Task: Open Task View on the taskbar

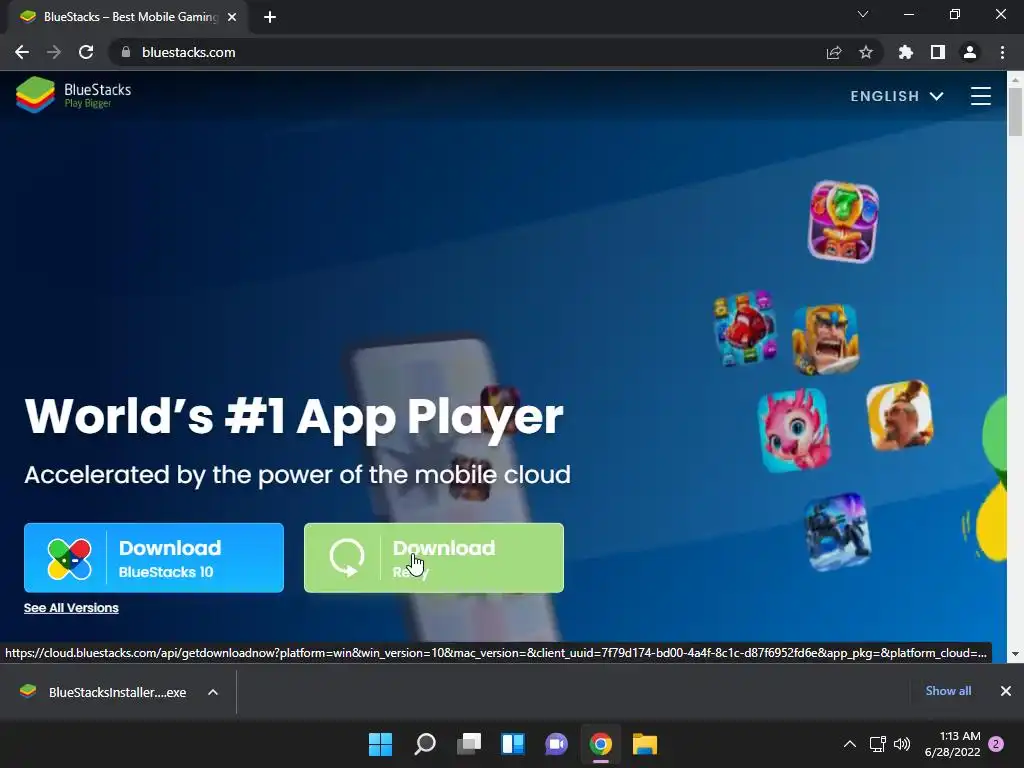Action: 469,744
